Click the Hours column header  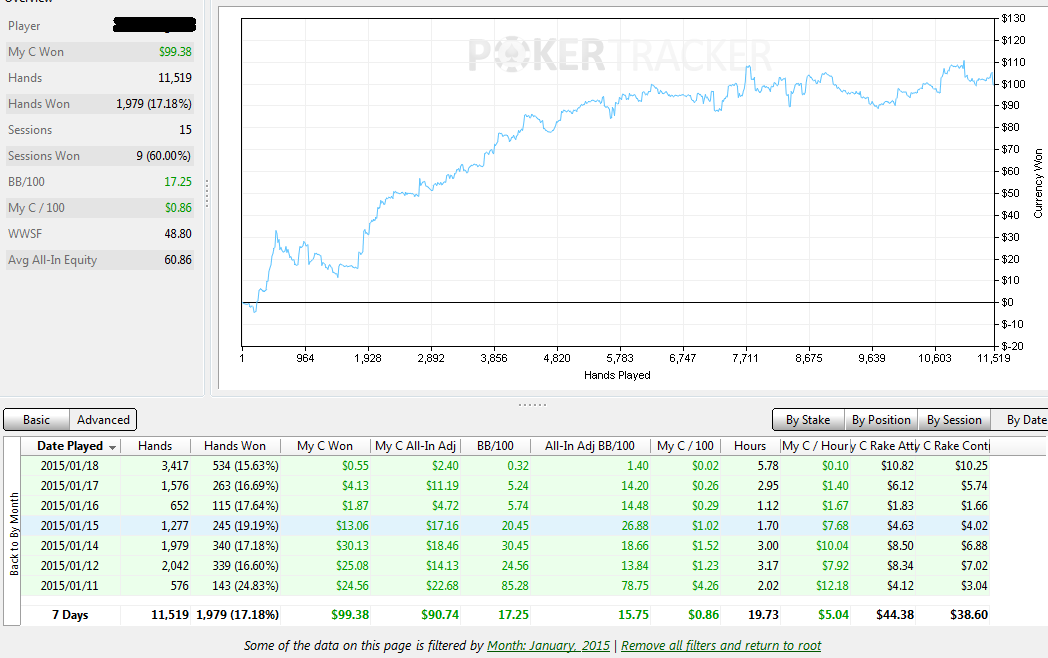tap(750, 446)
